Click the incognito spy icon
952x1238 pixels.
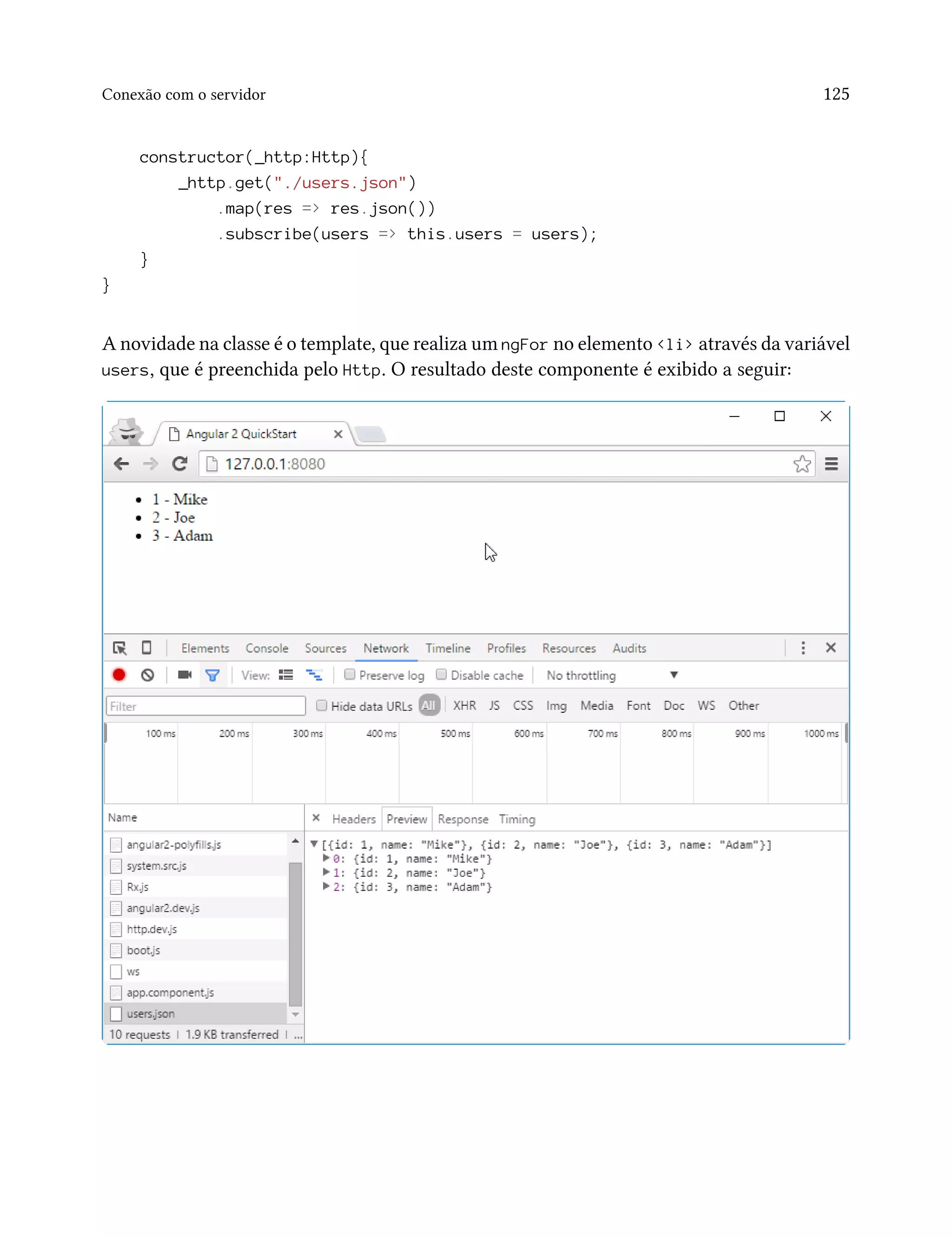pyautogui.click(x=127, y=432)
